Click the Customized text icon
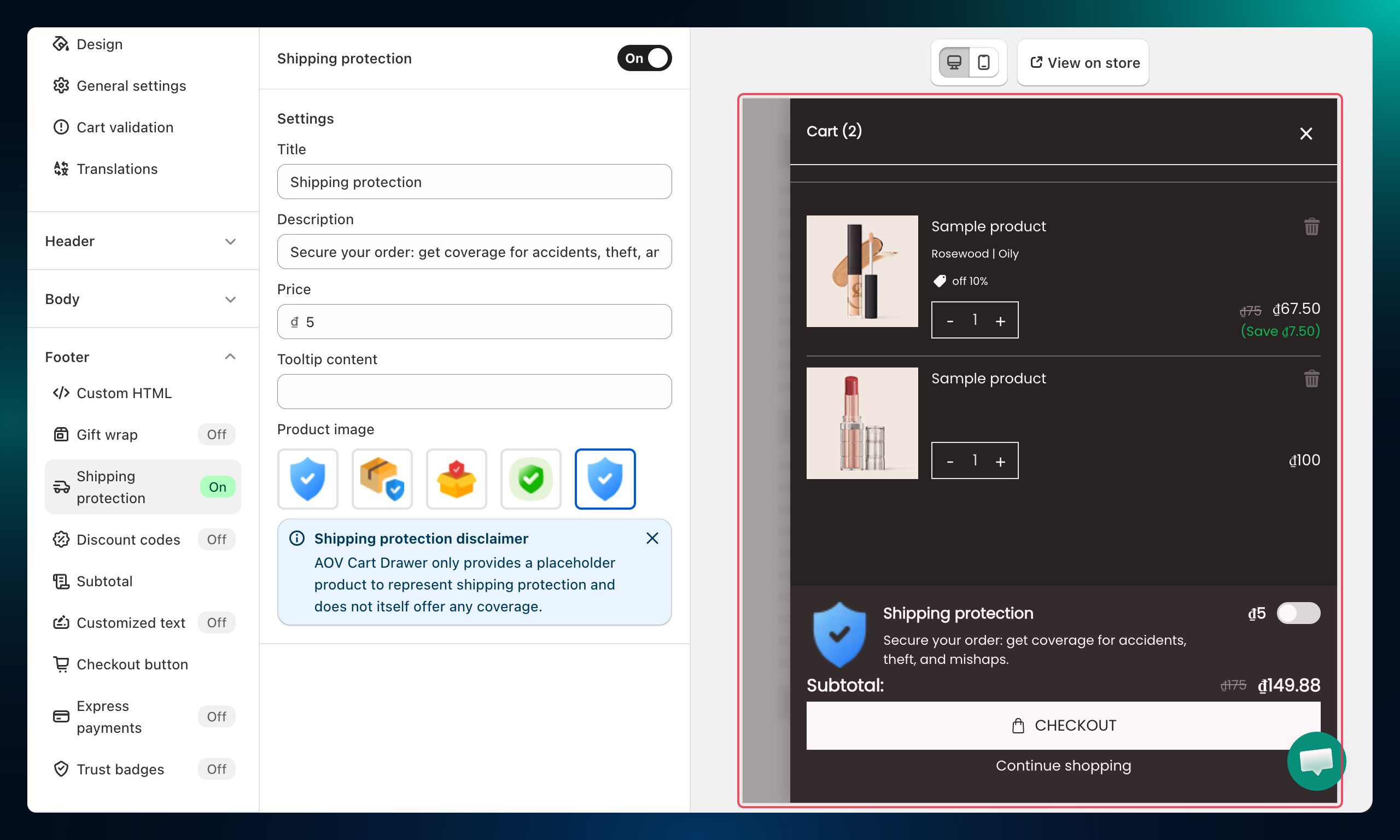The image size is (1400, 840). point(61,623)
